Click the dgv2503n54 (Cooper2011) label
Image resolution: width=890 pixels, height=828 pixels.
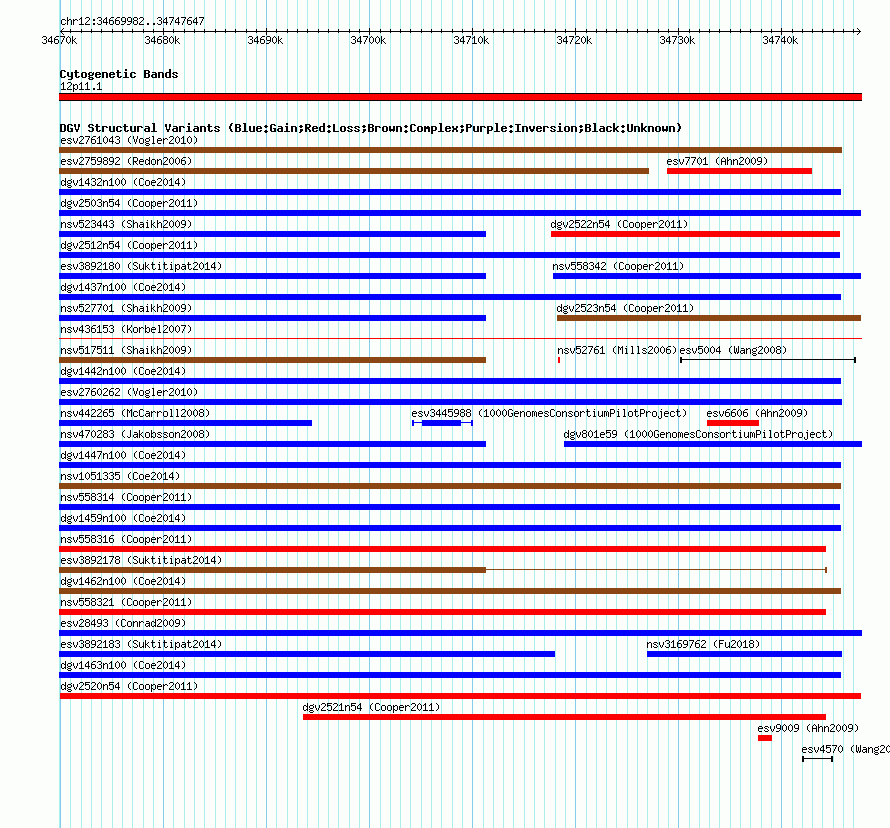point(129,203)
